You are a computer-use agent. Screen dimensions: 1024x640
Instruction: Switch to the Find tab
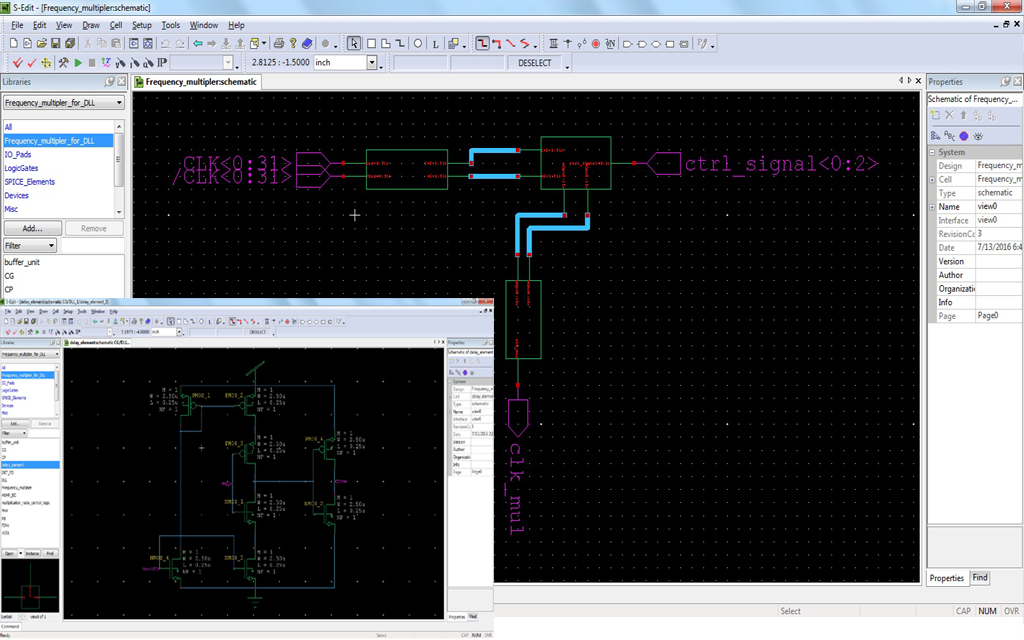tap(980, 578)
